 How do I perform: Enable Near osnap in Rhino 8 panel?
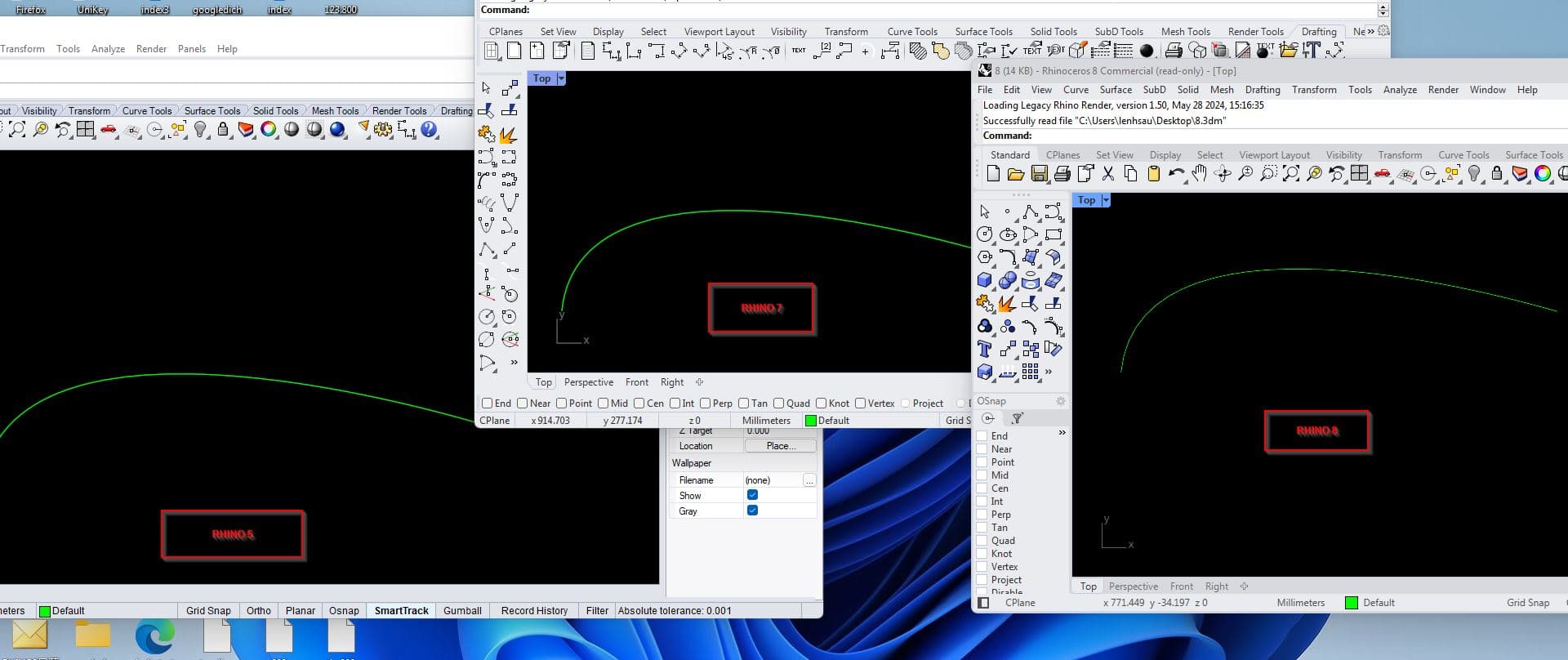tap(982, 449)
